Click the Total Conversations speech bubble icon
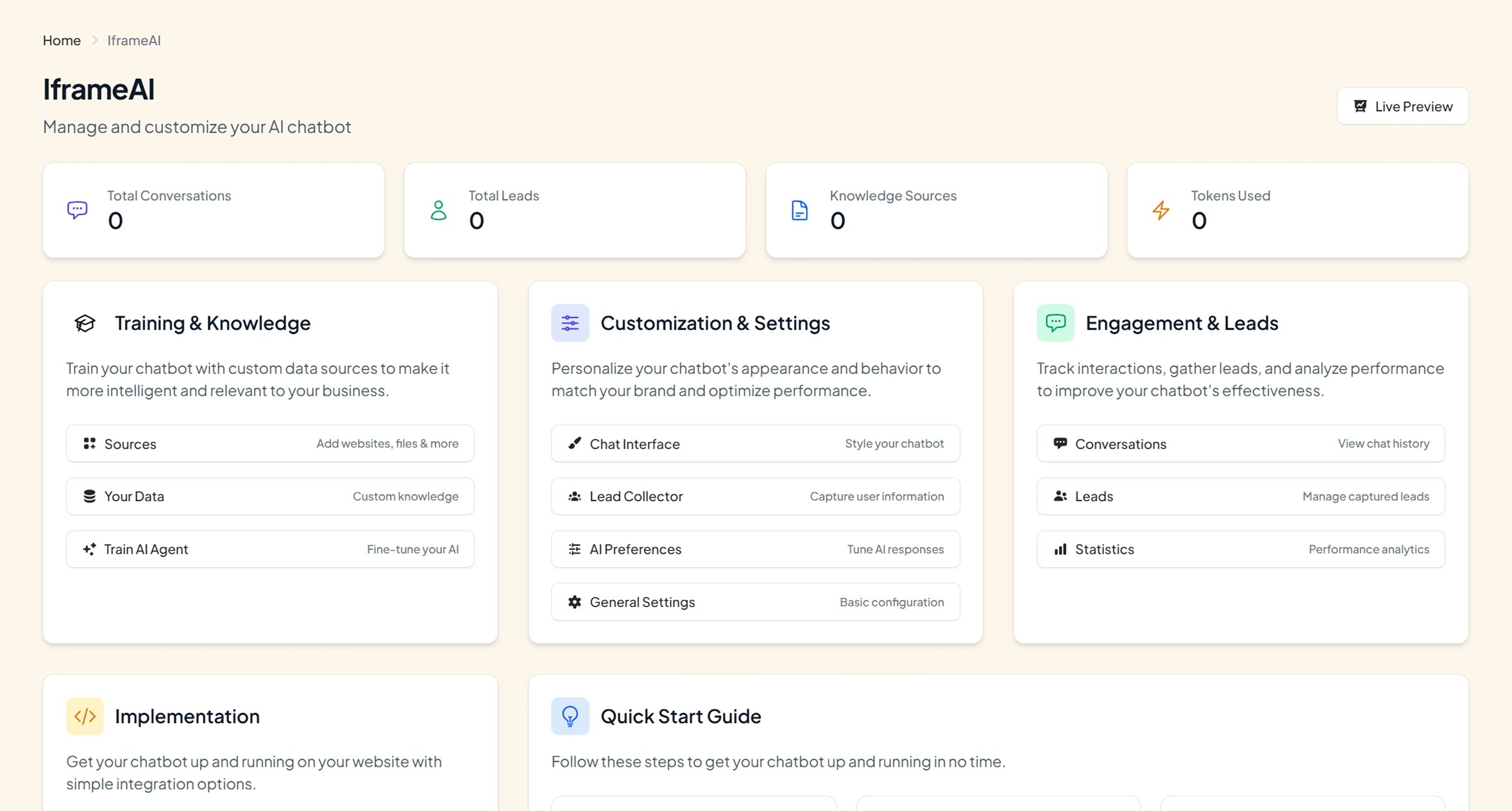Image resolution: width=1512 pixels, height=811 pixels. click(x=77, y=210)
